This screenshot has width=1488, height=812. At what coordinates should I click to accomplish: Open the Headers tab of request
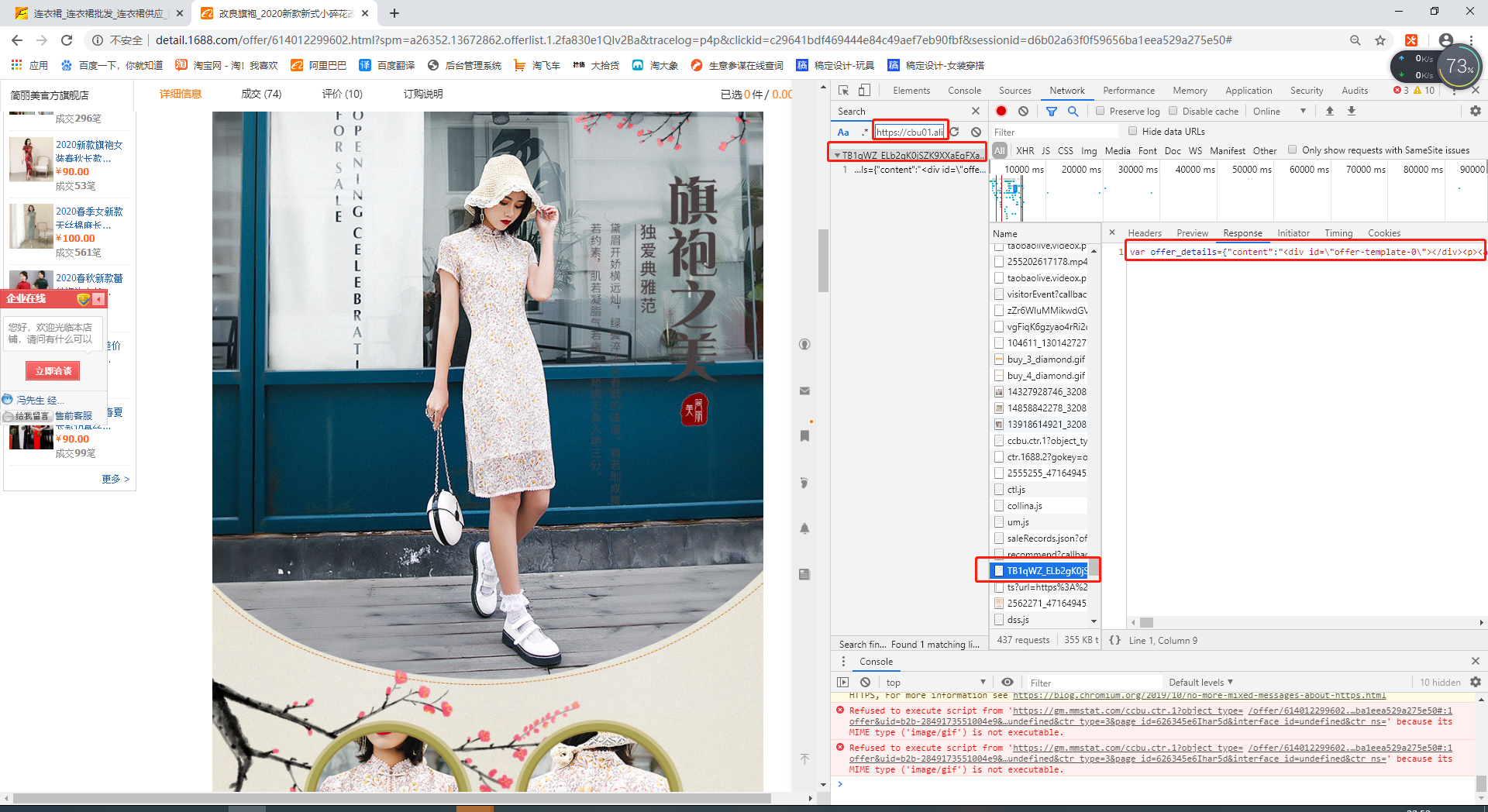[x=1145, y=233]
